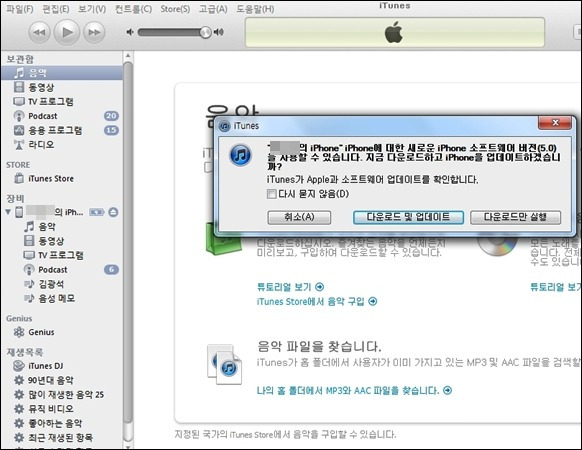The width and height of the screenshot is (582, 450).
Task: Collapse the iPhone device tree
Action: pyautogui.click(x=8, y=212)
